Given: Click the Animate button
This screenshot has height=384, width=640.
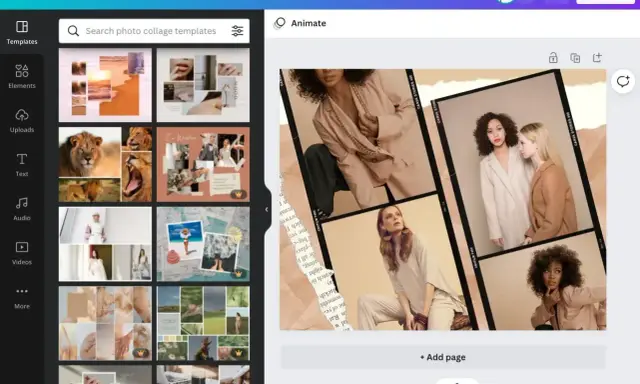Looking at the screenshot, I should 300,23.
